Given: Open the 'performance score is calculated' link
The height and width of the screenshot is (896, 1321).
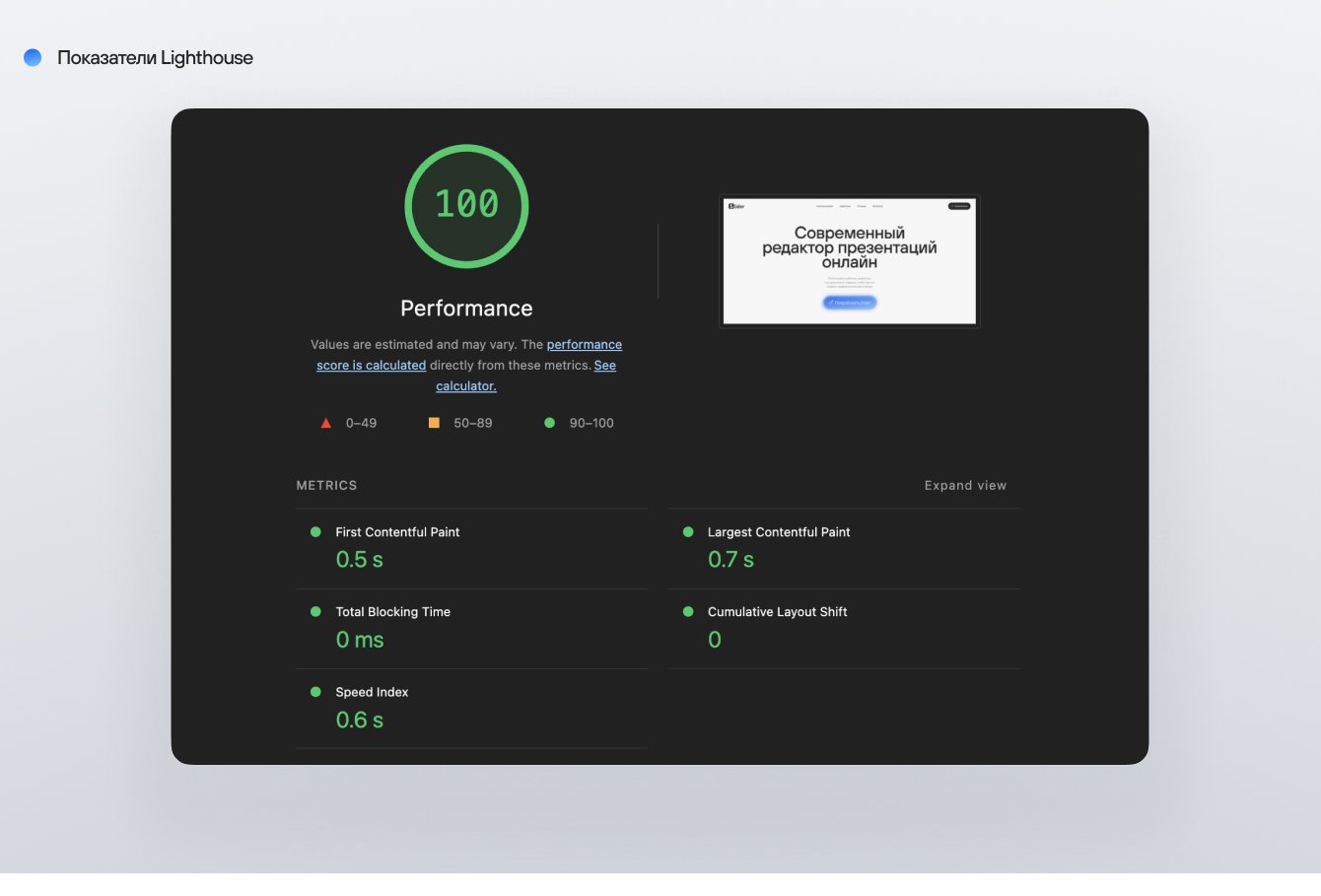Looking at the screenshot, I should coord(469,355).
